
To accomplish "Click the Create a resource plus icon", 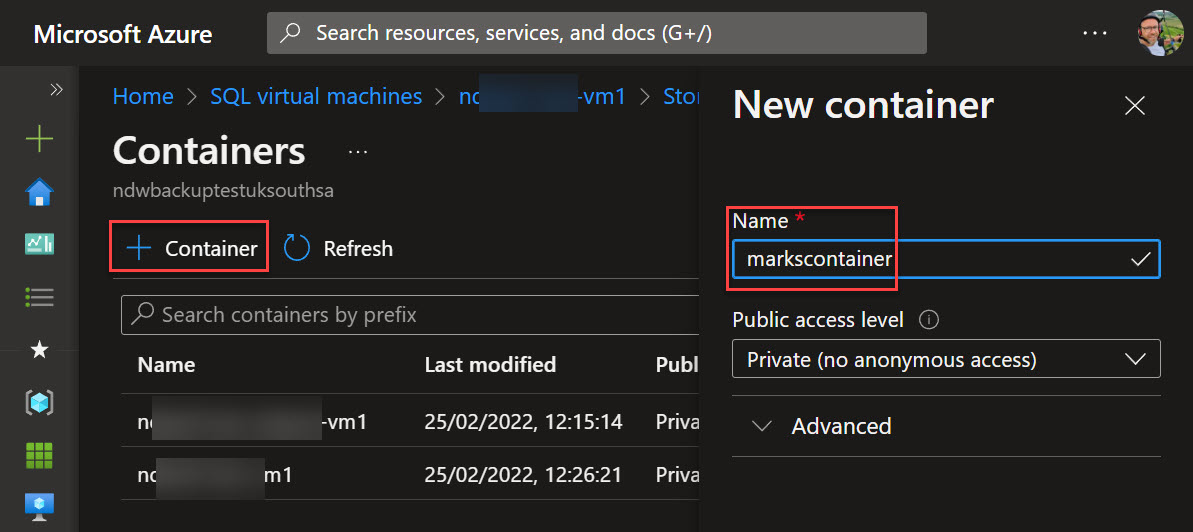I will [x=40, y=139].
